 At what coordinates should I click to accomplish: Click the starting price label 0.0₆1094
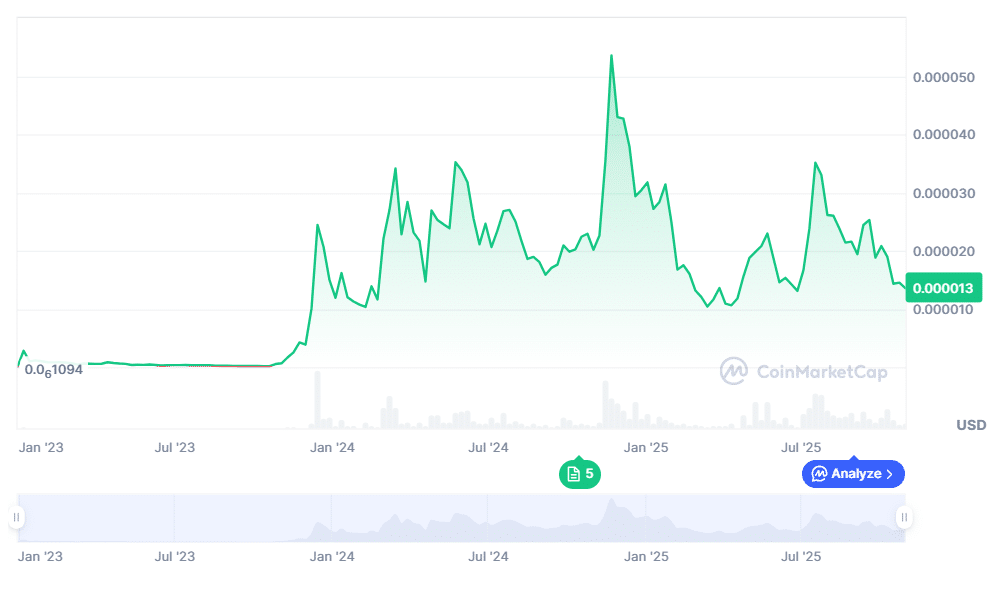pos(54,370)
